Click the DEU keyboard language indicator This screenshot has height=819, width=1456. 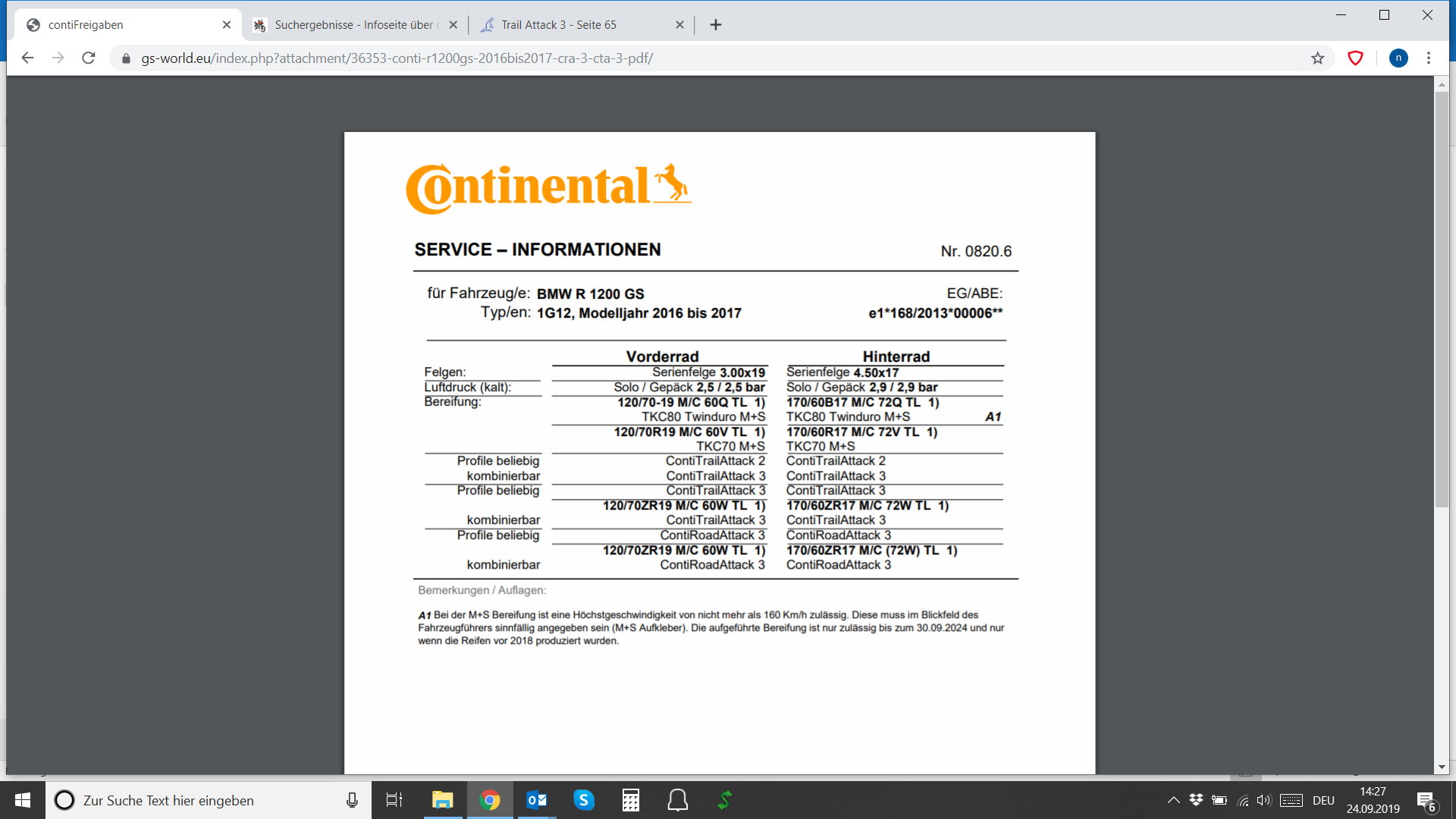pos(1323,800)
